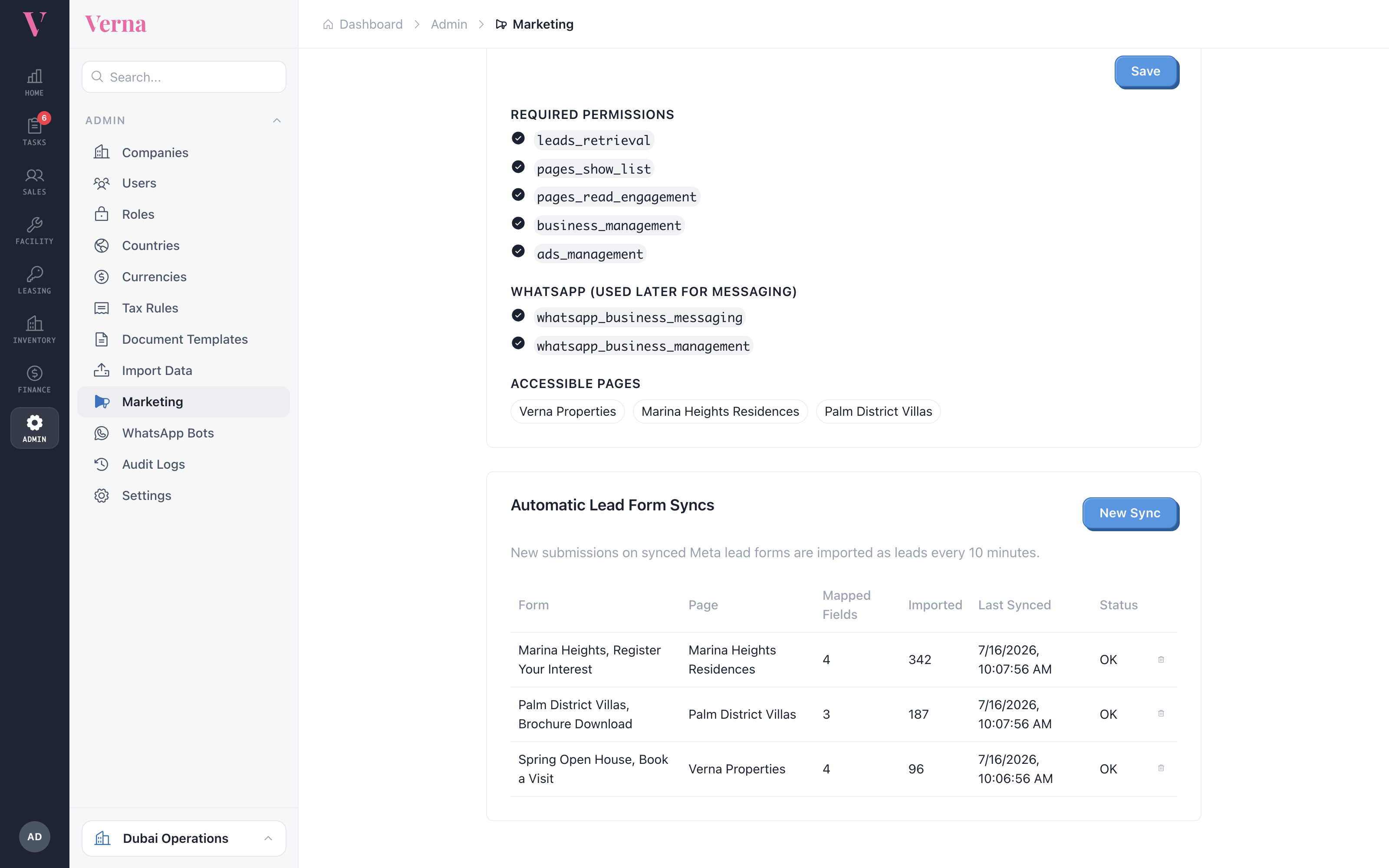Click the Dashboard breadcrumb link
Viewport: 1389px width, 868px height.
pos(371,24)
